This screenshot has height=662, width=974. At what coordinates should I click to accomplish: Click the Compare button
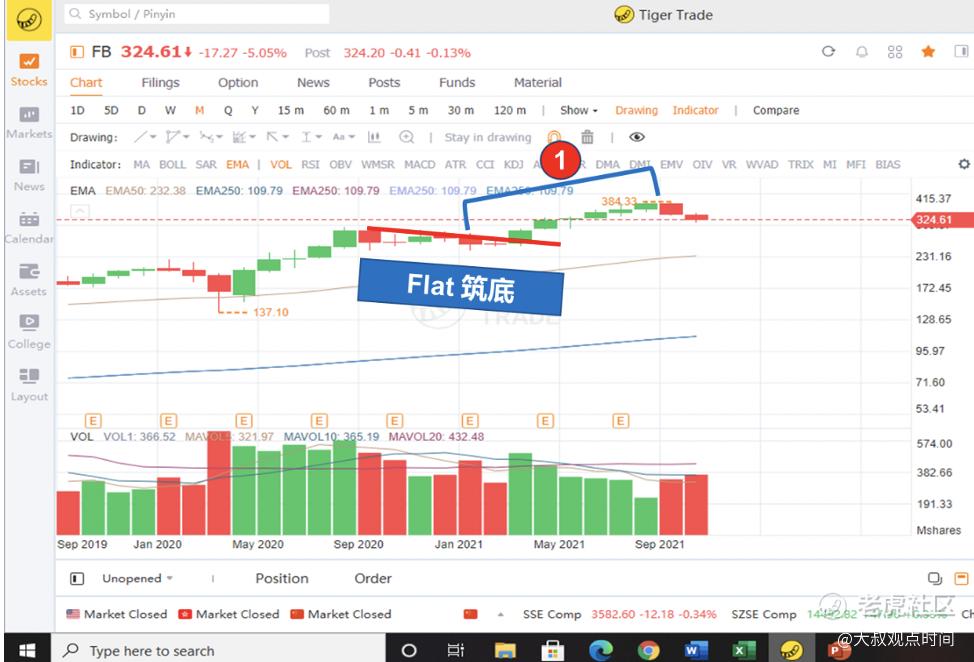(x=776, y=111)
